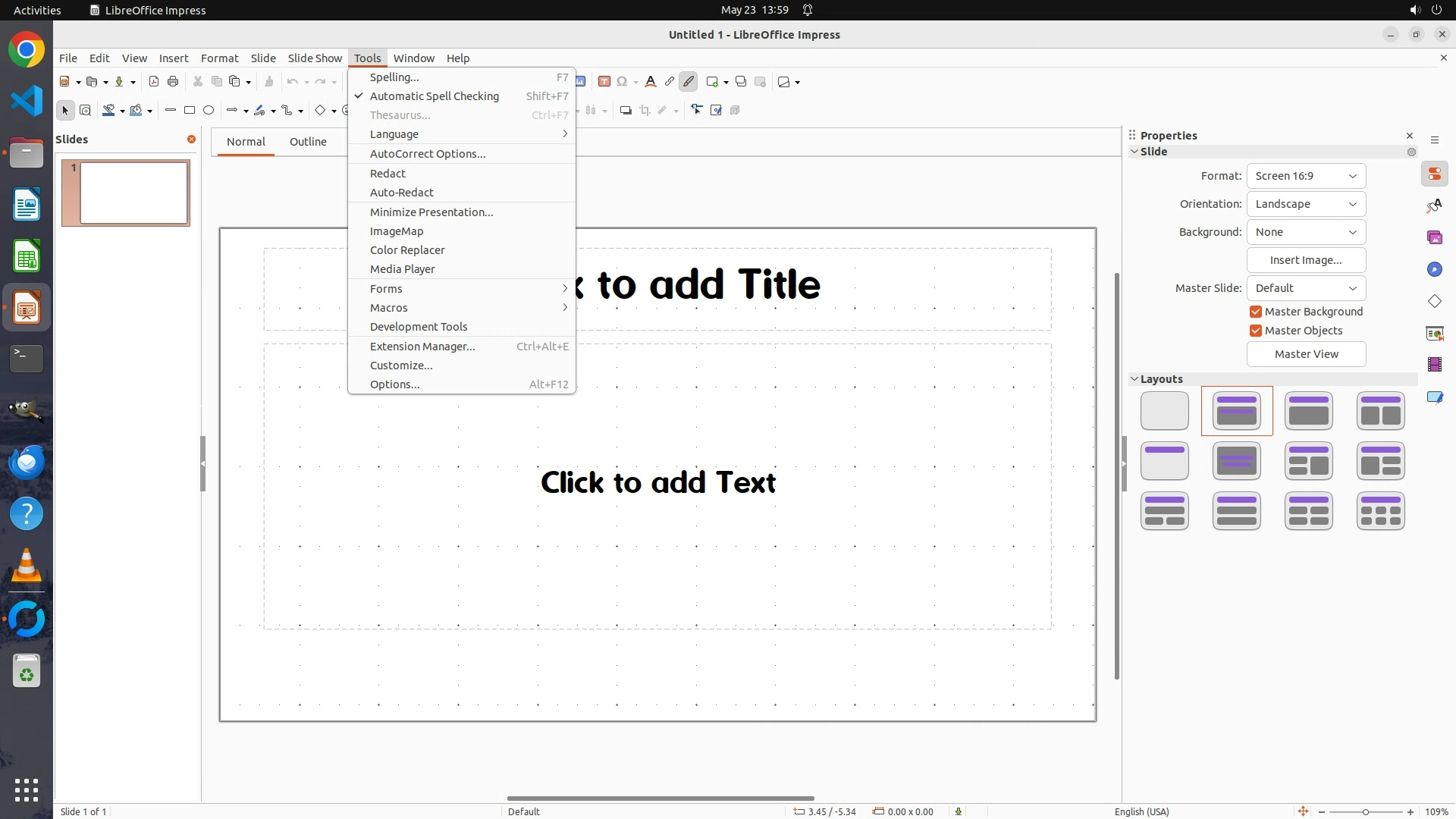Click the zoom slider in status bar

point(1365,812)
